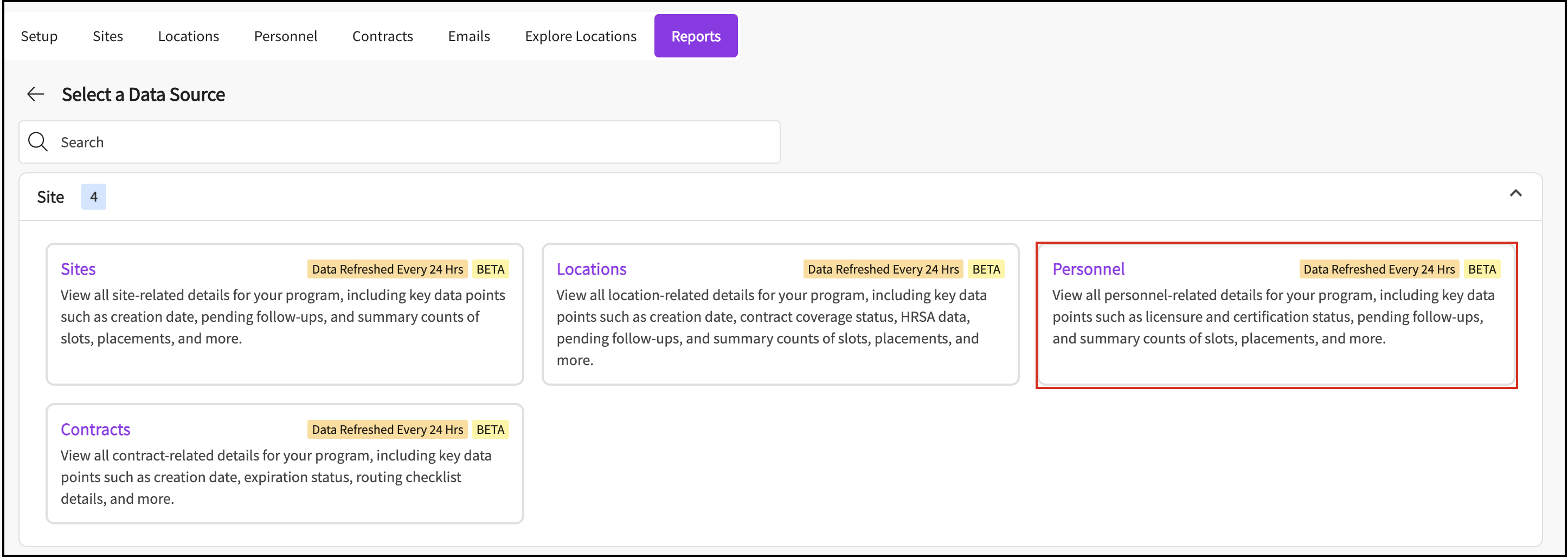Pick the Personnel data source title

1088,269
